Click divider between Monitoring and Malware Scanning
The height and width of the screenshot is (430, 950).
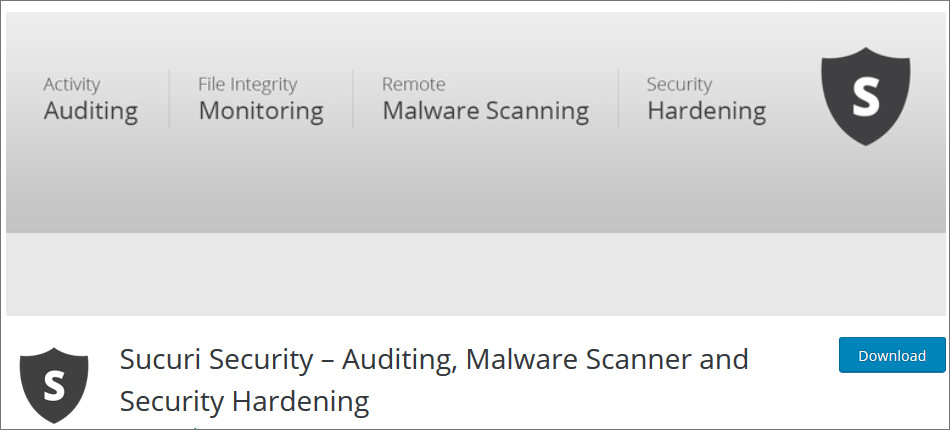pyautogui.click(x=353, y=98)
